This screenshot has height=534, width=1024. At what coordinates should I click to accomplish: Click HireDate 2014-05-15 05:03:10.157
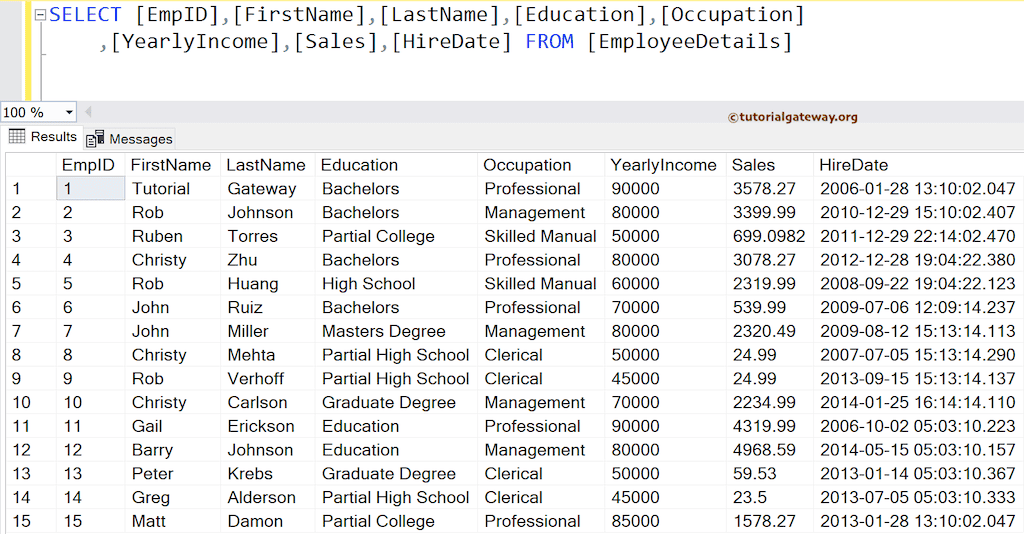919,450
